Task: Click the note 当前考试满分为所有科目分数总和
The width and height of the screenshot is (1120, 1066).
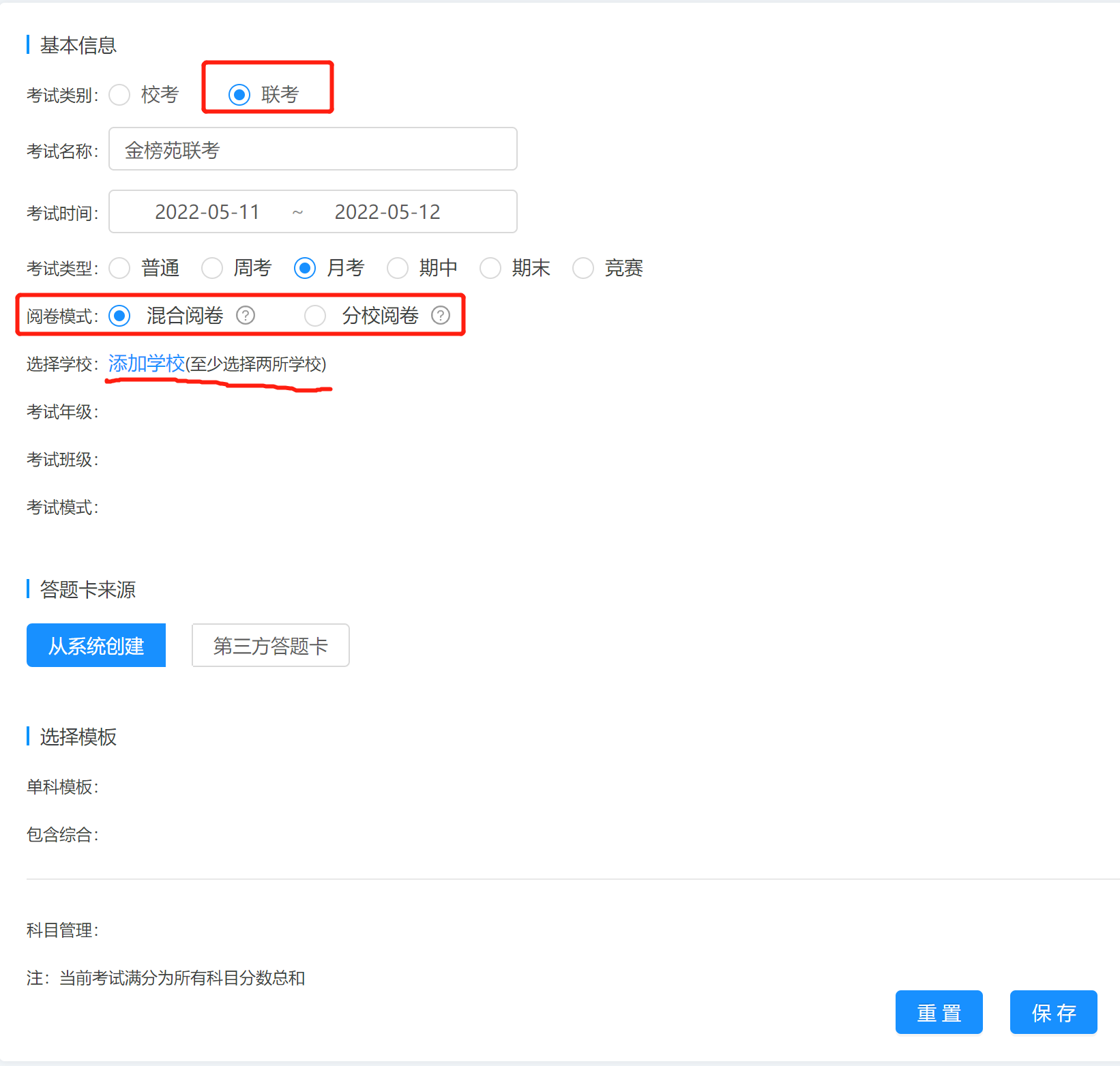Action: 182,978
